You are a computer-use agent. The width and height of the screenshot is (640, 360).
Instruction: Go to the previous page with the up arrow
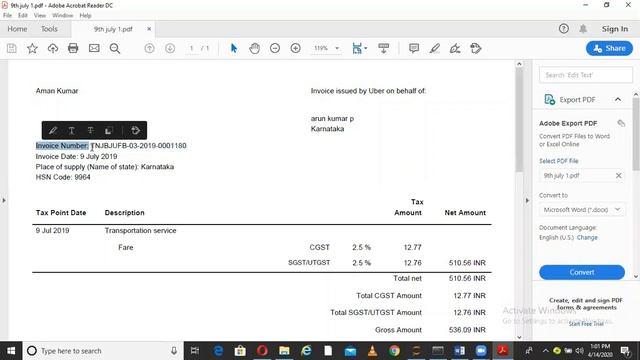[x=150, y=49]
